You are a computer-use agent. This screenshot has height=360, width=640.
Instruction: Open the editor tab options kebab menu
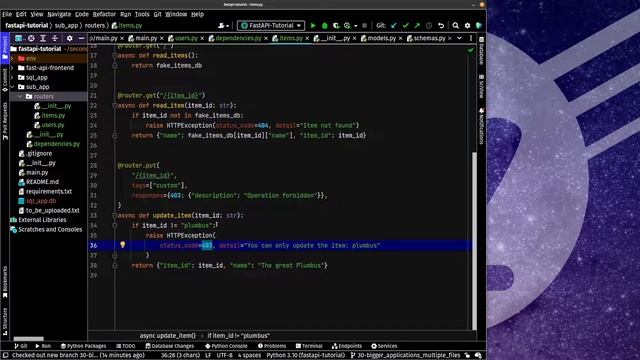471,38
